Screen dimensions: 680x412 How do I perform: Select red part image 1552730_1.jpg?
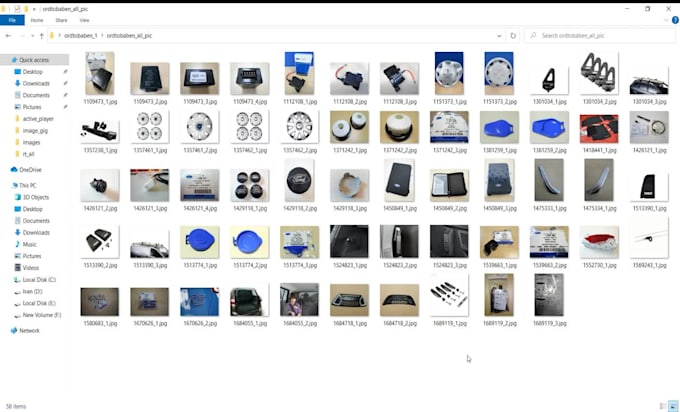599,242
